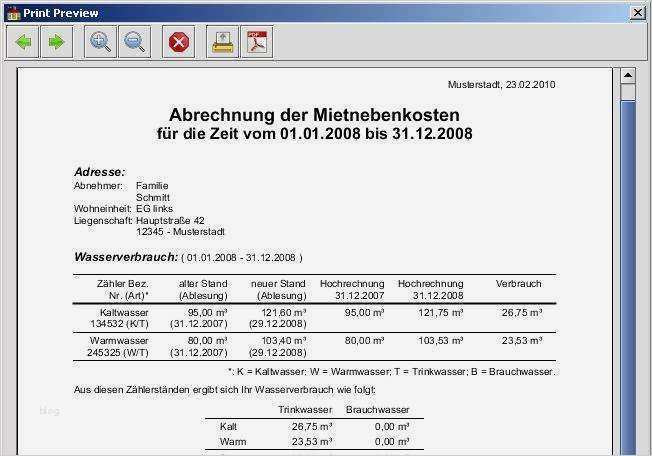
Task: Print the document using printer icon
Action: (222, 42)
